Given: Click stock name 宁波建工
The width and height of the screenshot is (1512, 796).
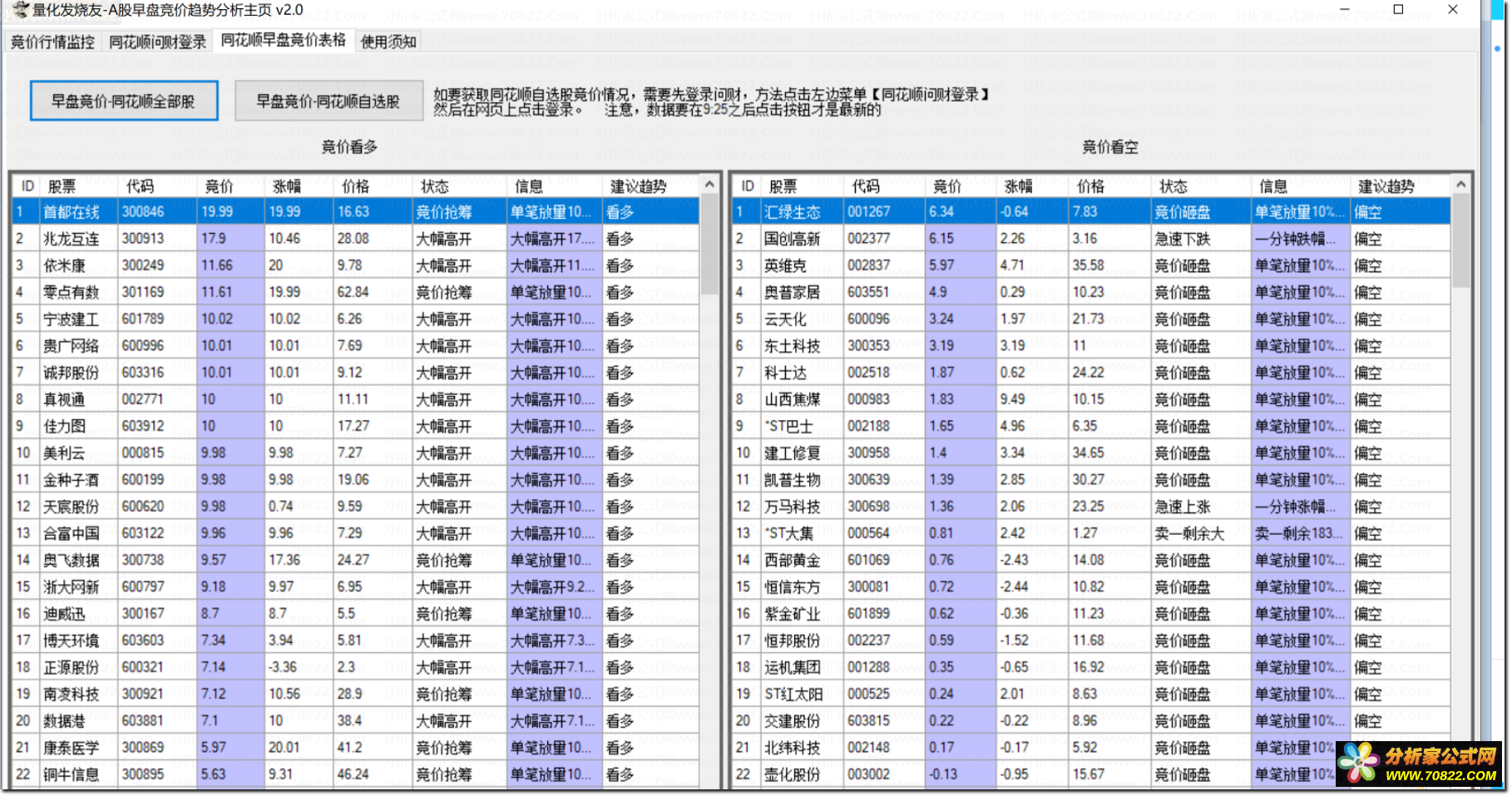Looking at the screenshot, I should coord(71,319).
